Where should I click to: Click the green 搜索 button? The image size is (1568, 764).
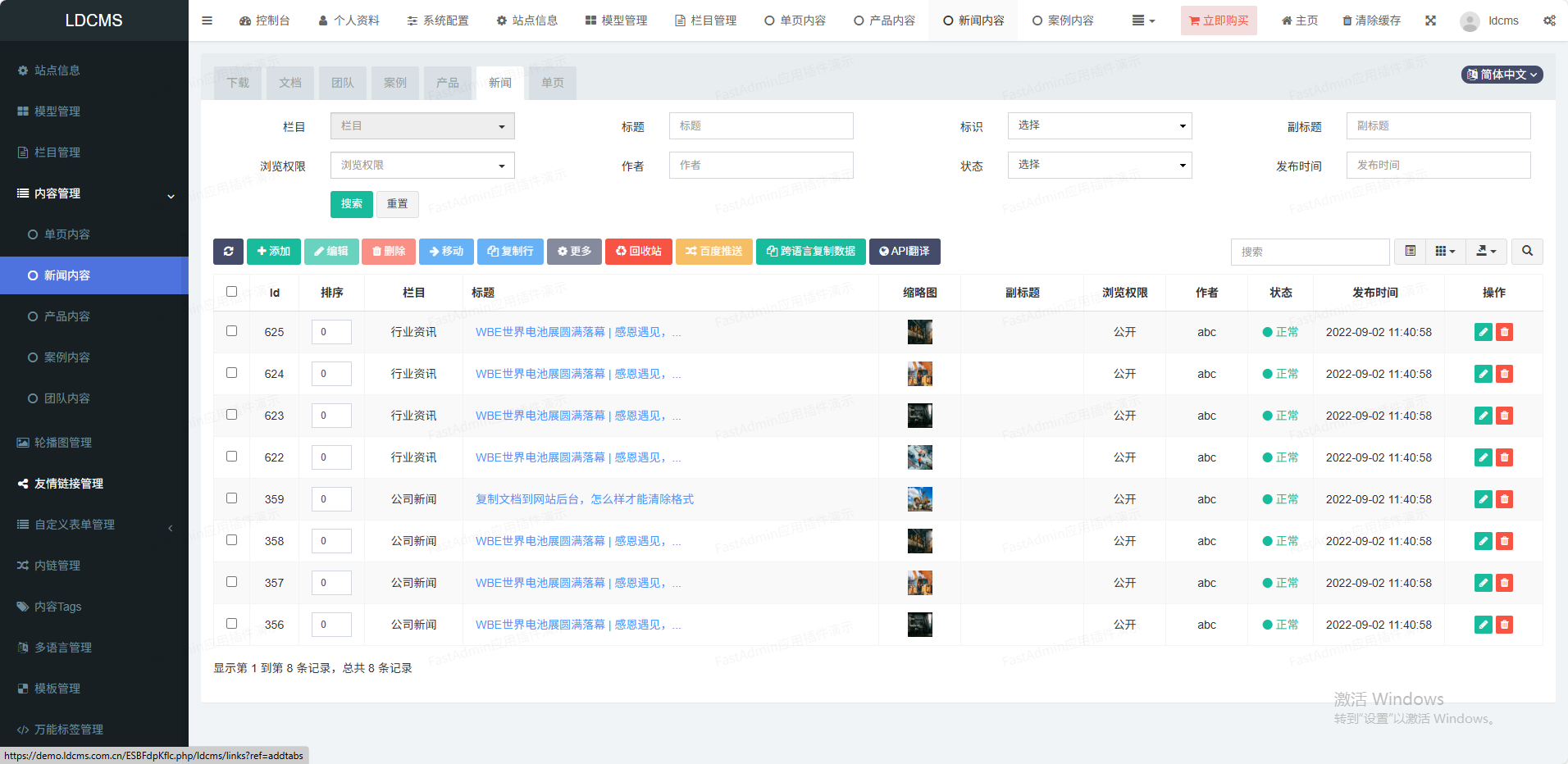point(351,204)
